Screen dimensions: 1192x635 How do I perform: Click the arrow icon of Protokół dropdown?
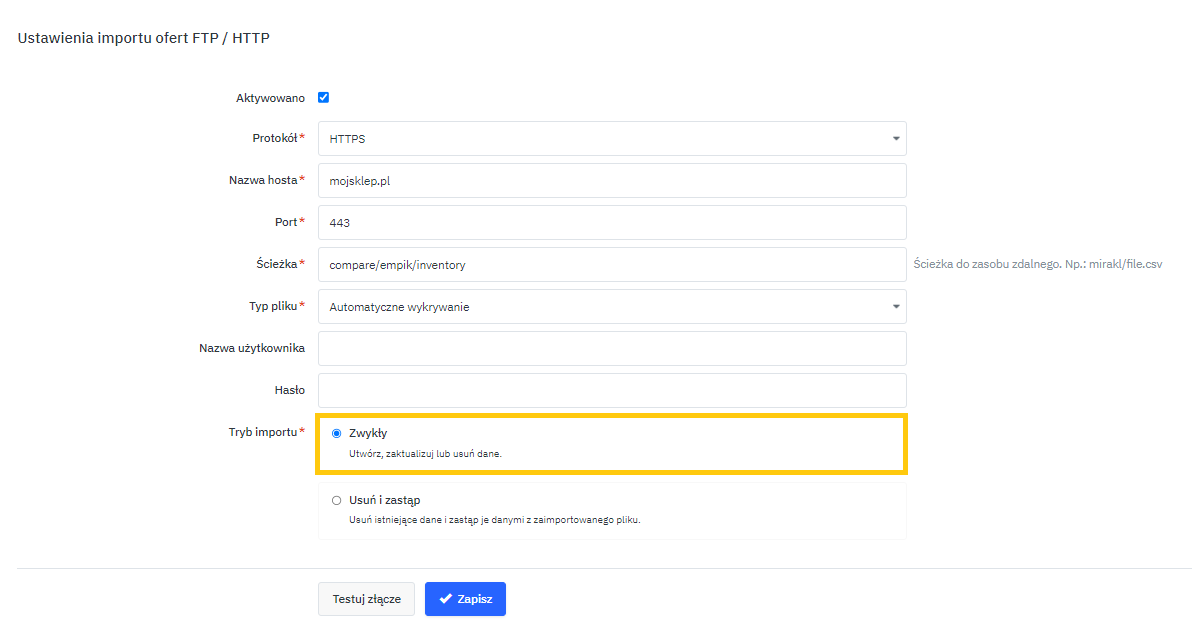pyautogui.click(x=896, y=139)
